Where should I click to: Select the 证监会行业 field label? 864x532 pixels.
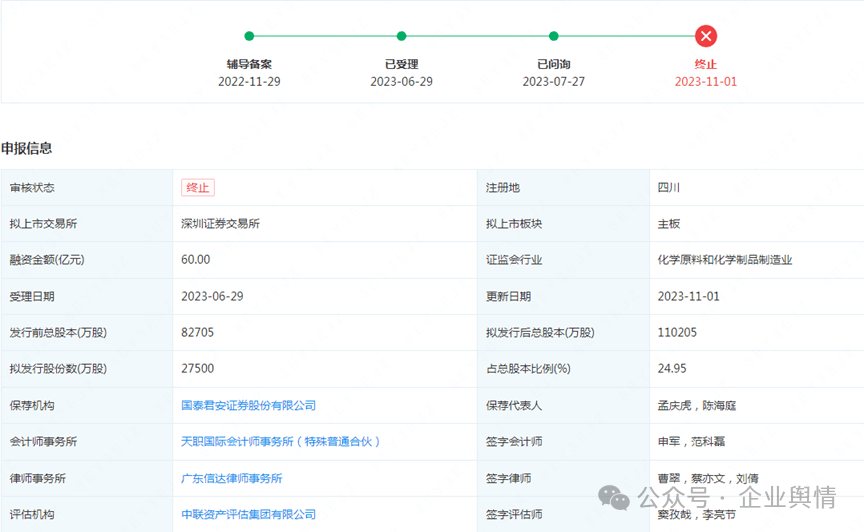click(514, 260)
